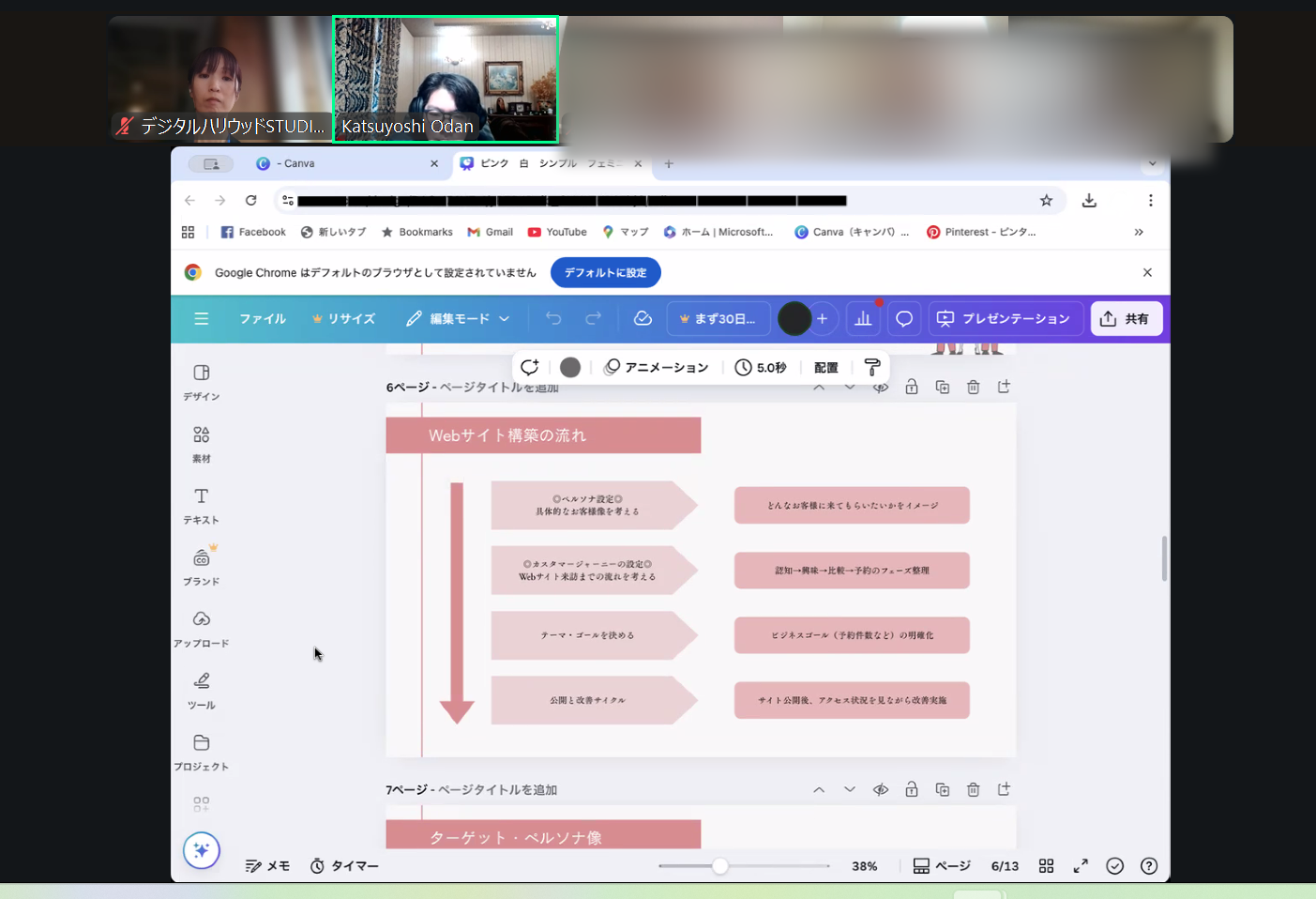Hide page 7 with eye icon
Image resolution: width=1316 pixels, height=899 pixels.
point(880,790)
